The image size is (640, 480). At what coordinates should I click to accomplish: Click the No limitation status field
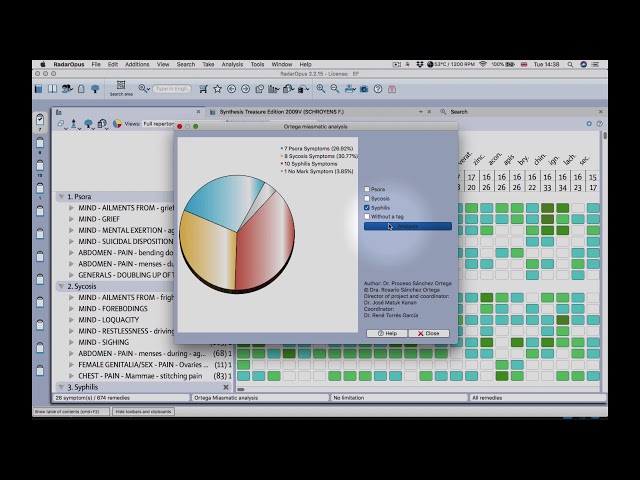[398, 398]
